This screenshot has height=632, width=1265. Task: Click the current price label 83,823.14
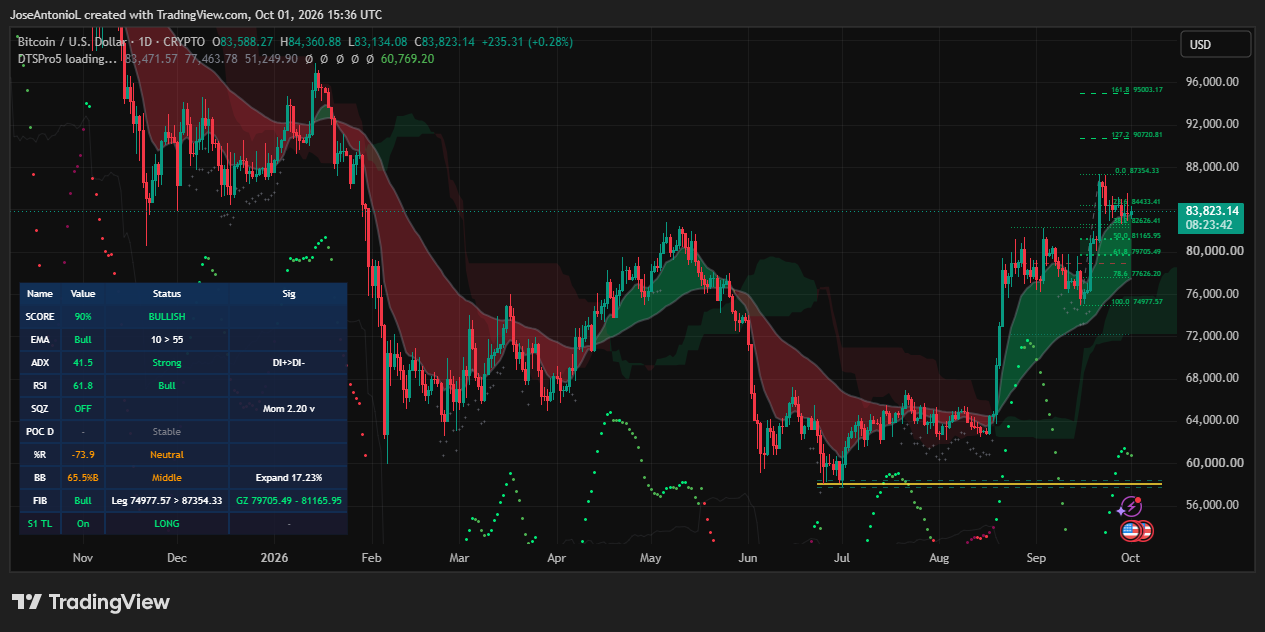[x=1212, y=210]
